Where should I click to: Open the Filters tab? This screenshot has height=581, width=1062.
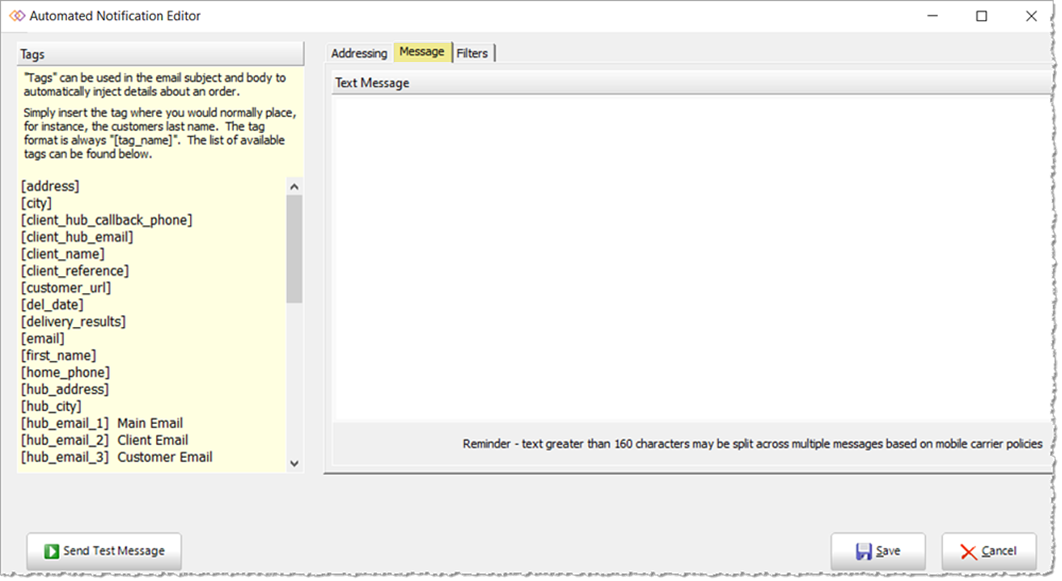(x=472, y=53)
